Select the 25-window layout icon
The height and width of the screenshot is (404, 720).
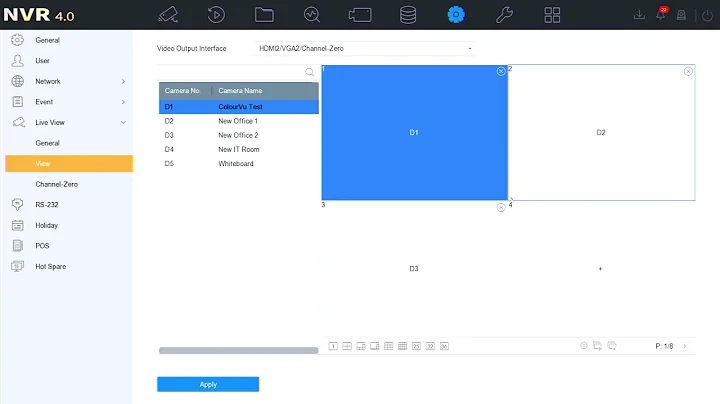(x=416, y=346)
